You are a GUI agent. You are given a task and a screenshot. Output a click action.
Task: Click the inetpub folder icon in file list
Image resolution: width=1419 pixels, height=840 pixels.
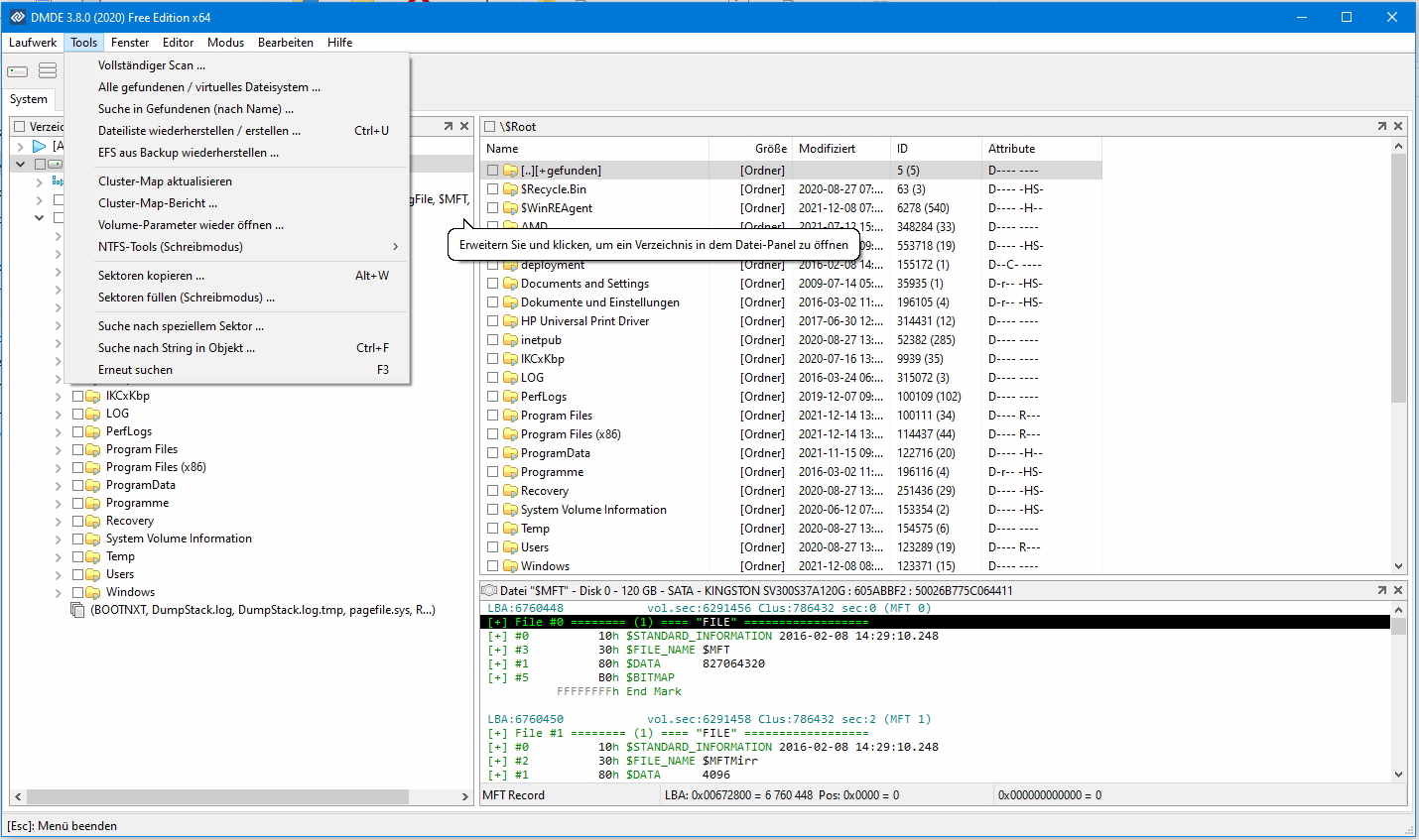(510, 340)
